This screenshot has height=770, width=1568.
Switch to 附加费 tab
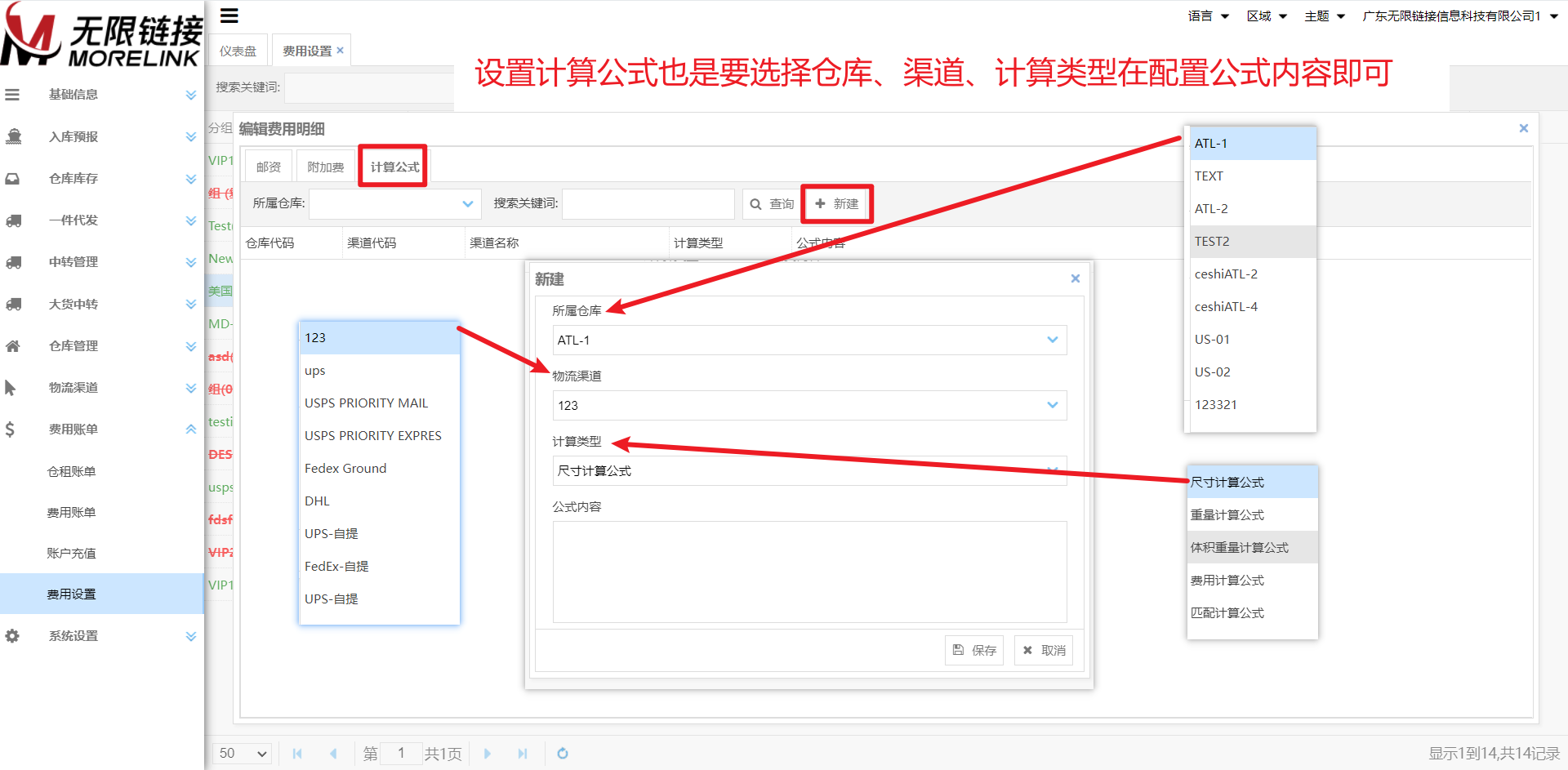pos(326,167)
